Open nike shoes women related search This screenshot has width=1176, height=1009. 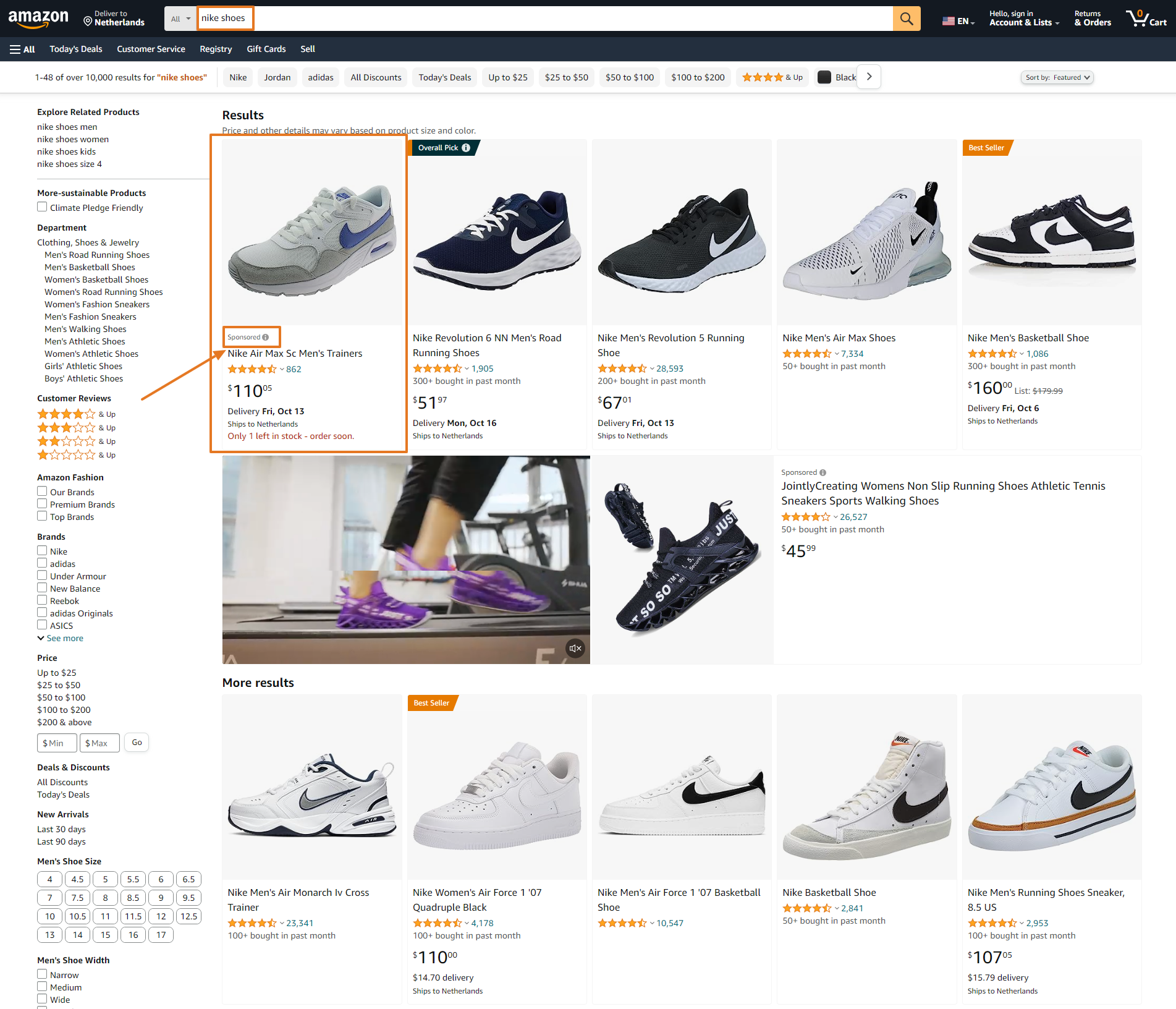click(x=73, y=139)
